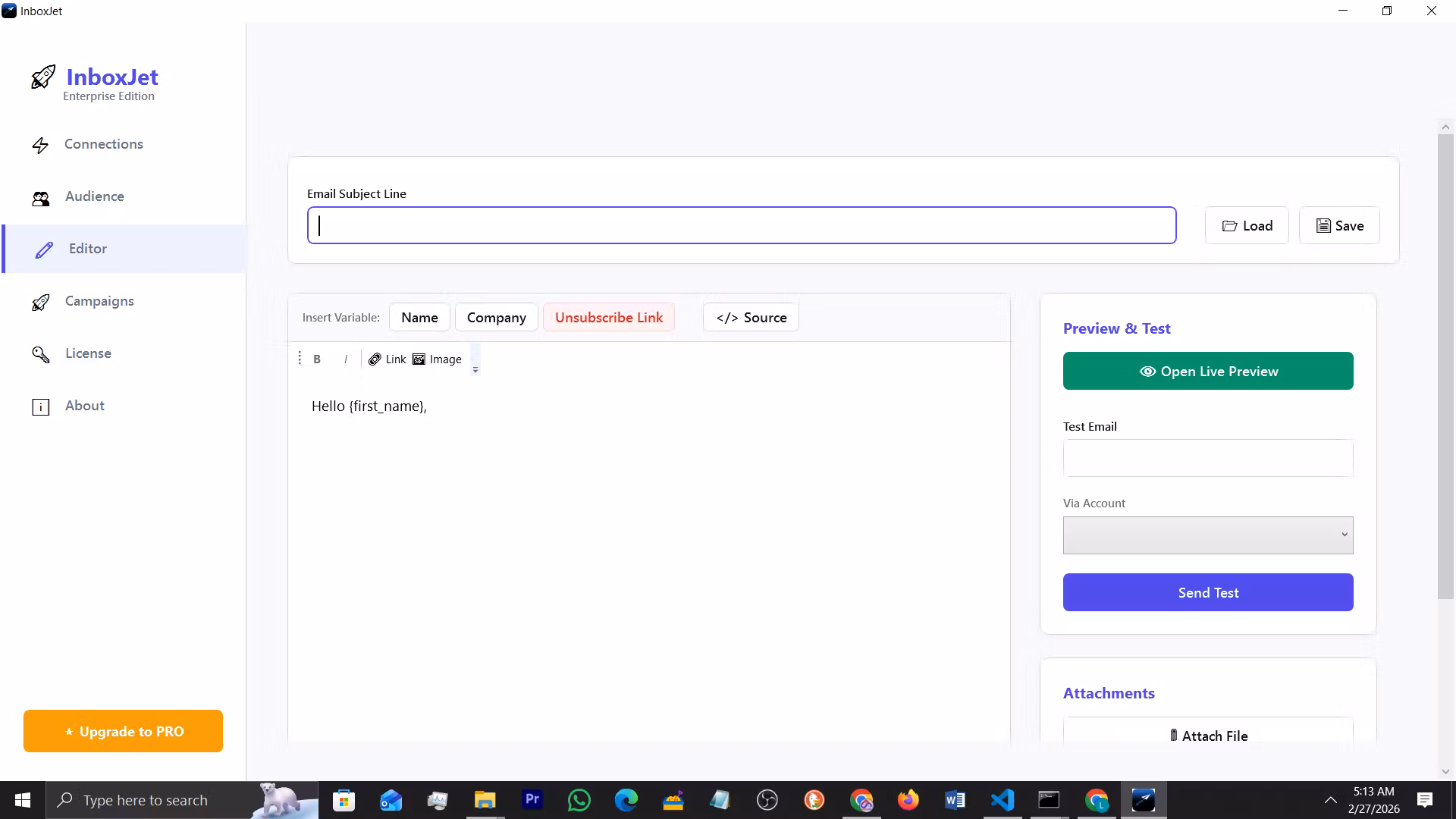Open OBS Studio from the taskbar
The height and width of the screenshot is (819, 1456).
pos(767,800)
